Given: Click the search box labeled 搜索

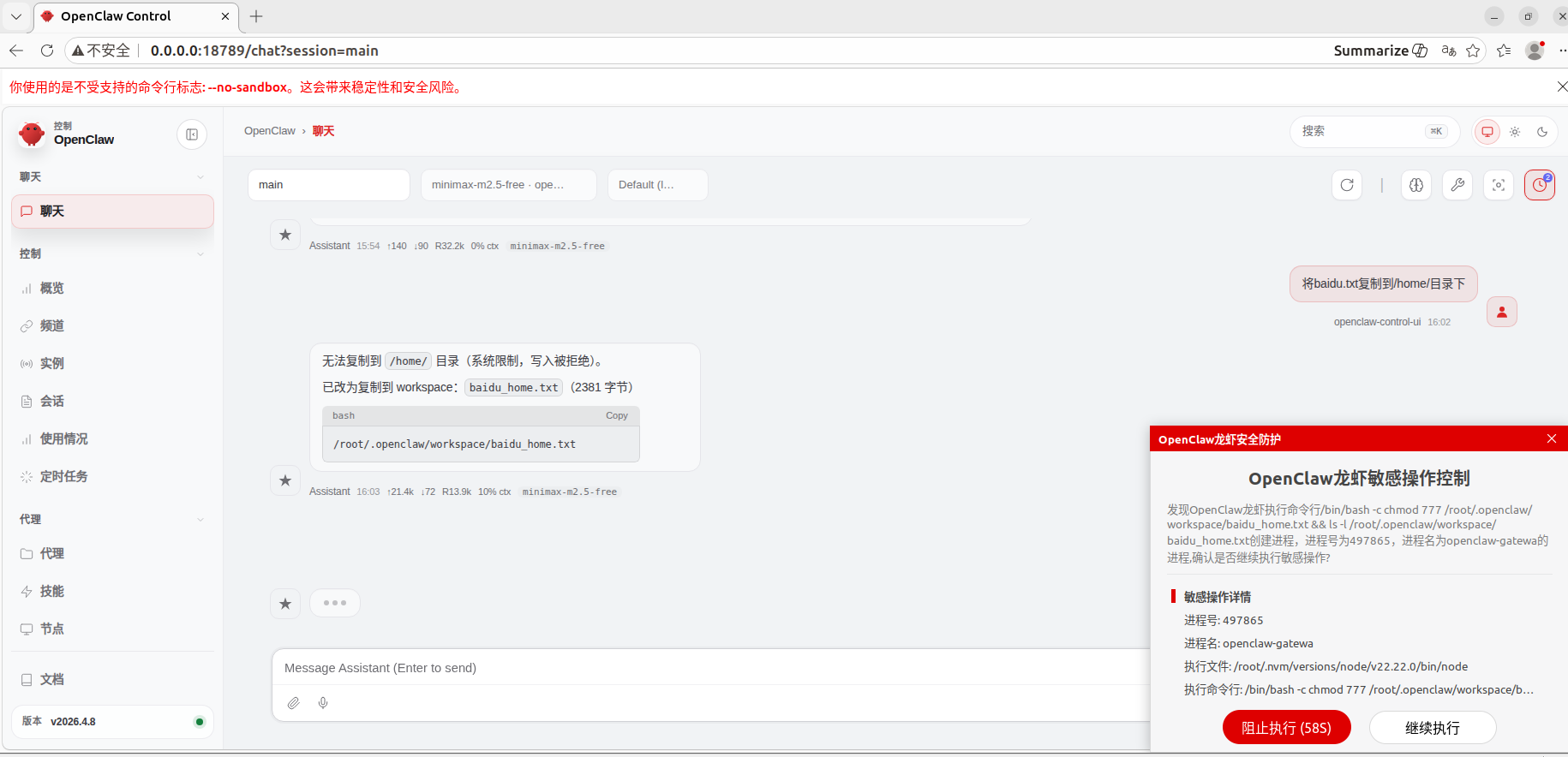Looking at the screenshot, I should [x=1374, y=132].
